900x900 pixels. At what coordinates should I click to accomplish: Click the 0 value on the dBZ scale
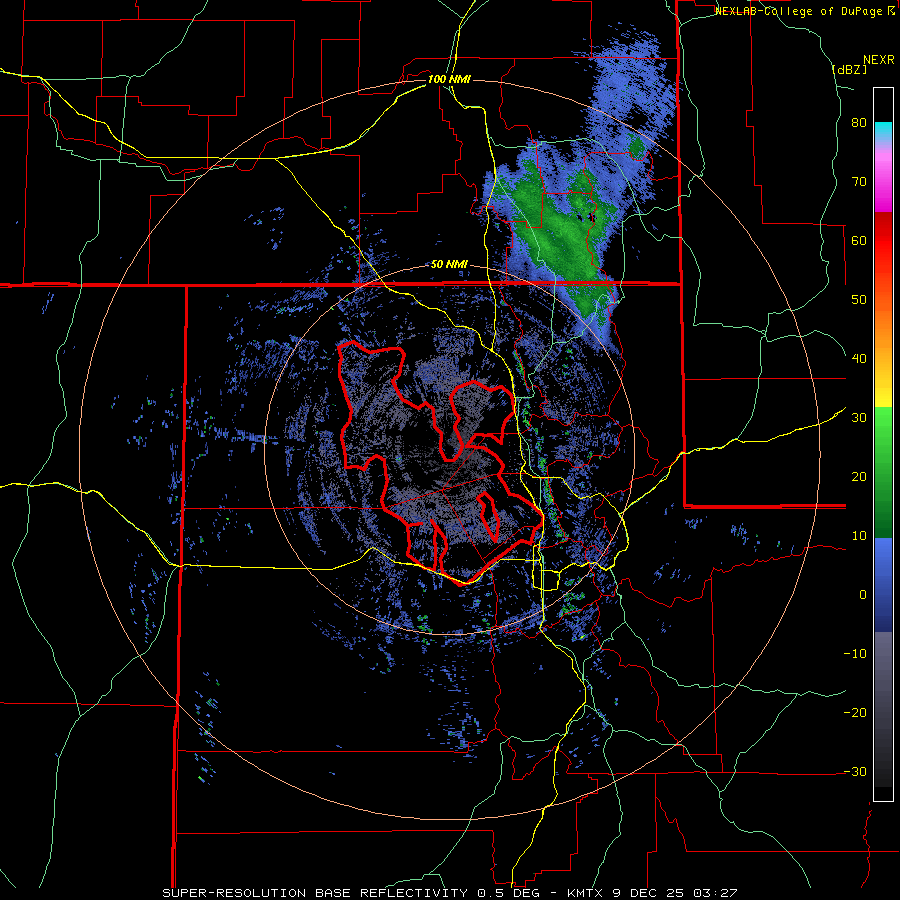pos(863,595)
